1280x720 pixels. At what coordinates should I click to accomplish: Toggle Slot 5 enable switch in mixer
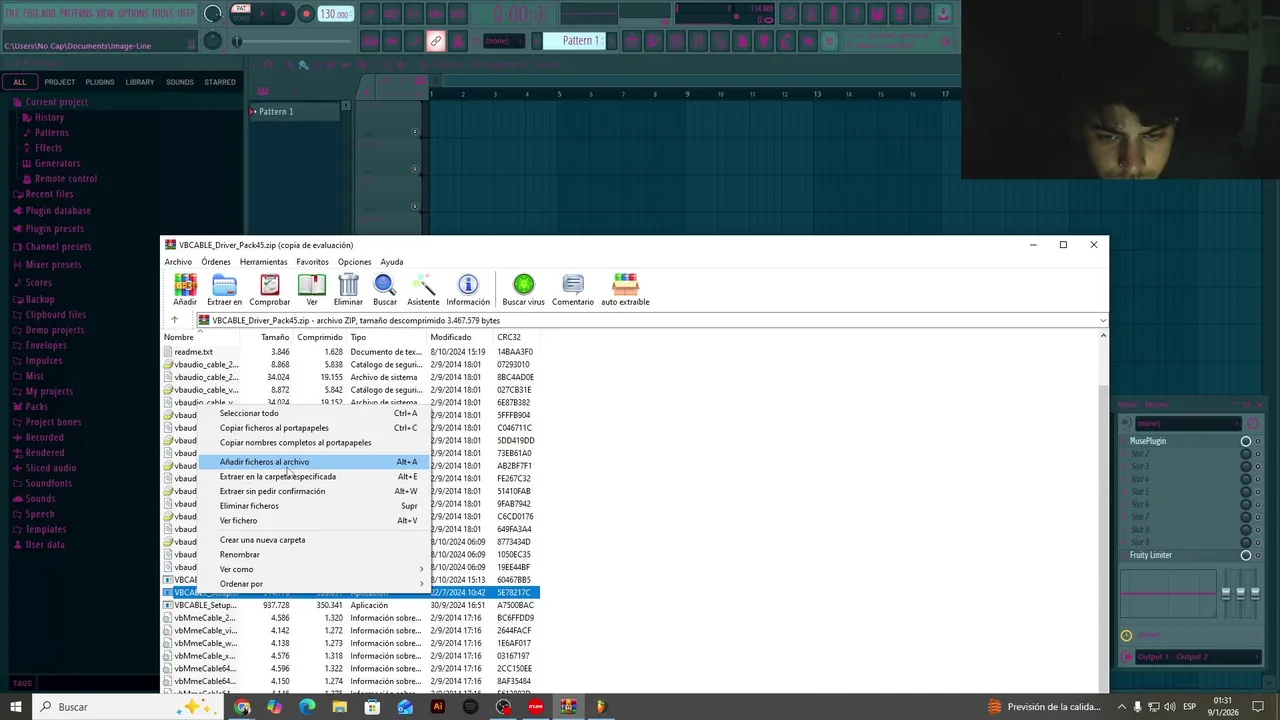[1246, 492]
